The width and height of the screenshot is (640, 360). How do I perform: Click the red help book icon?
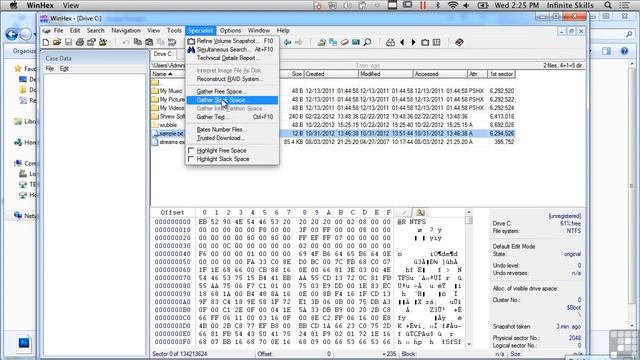coord(459,42)
